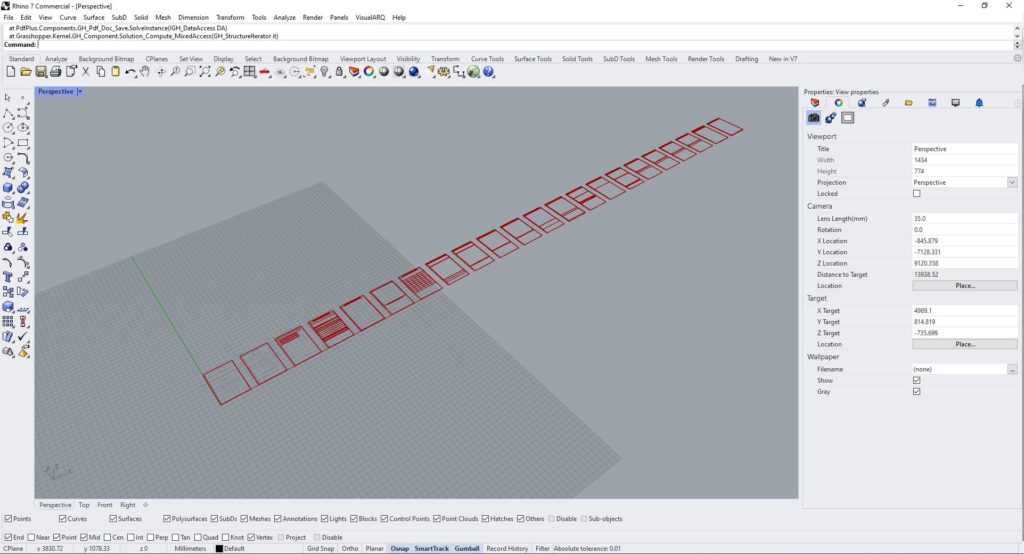Screen dimensions: 1024x554
Task: Open the Grasshopper icon in the toolbar
Action: pos(473,72)
